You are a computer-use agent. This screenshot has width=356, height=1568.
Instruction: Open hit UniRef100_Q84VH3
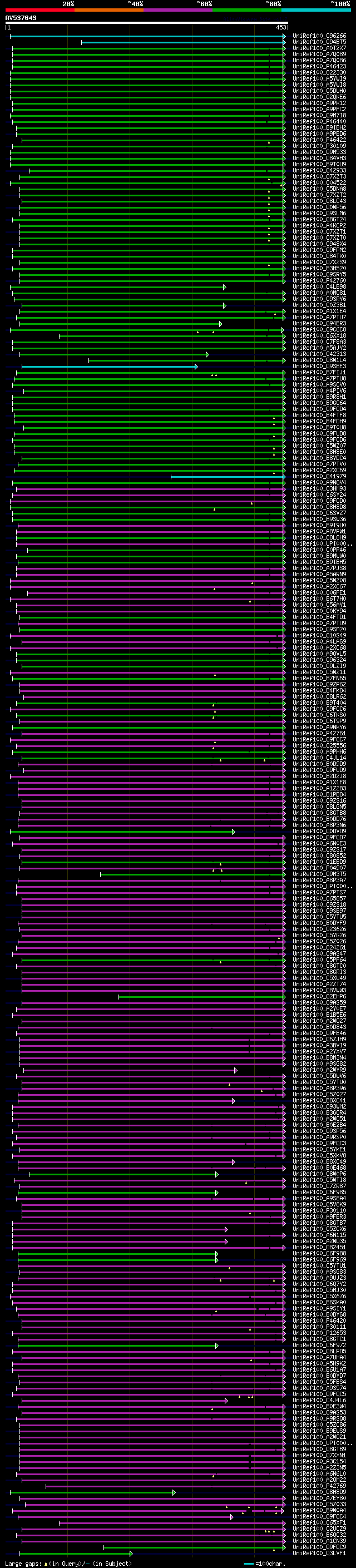tap(319, 159)
